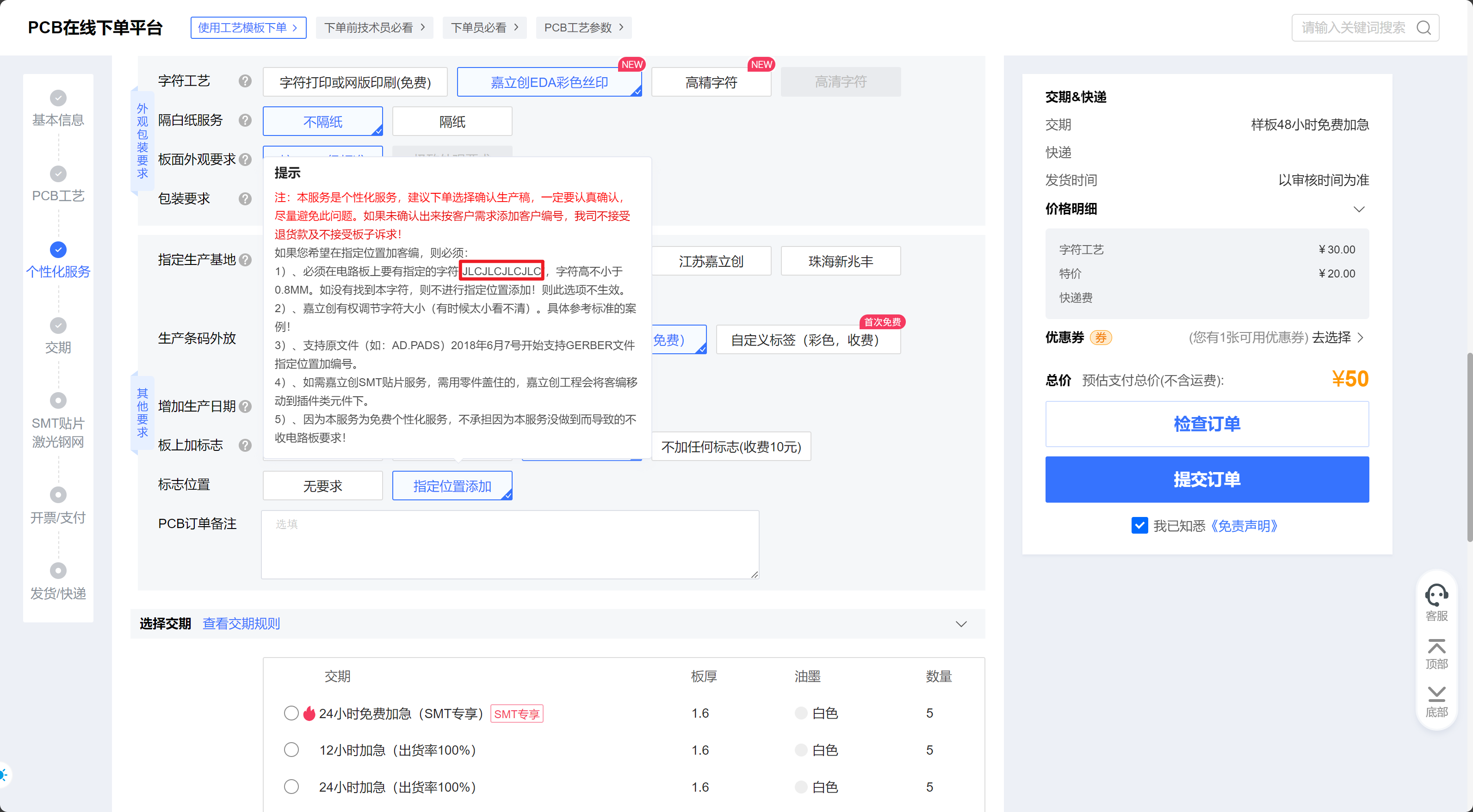1473x812 pixels.
Task: Click help icon beside 隔白纸服务
Action: pyautogui.click(x=245, y=121)
